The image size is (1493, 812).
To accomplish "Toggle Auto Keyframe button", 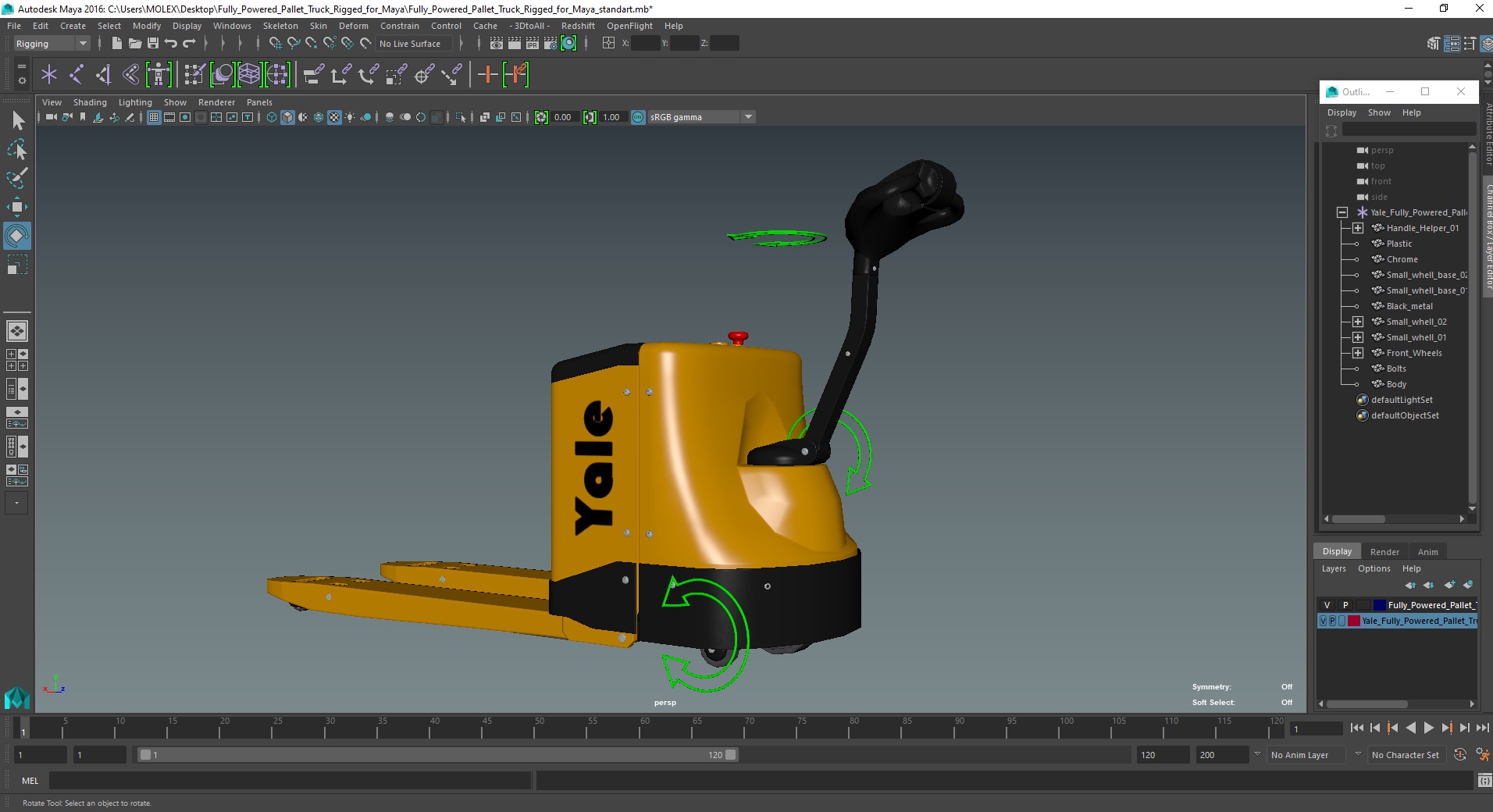I will coord(1459,754).
